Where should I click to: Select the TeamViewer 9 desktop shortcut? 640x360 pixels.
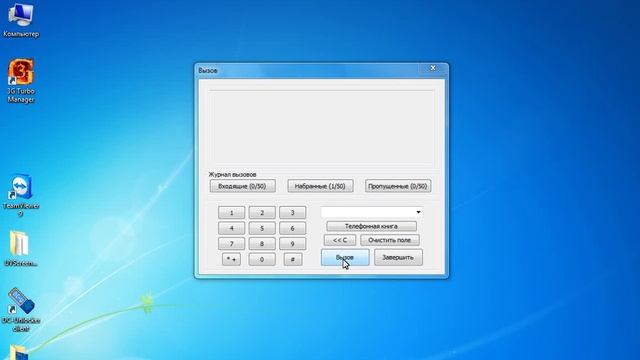21,195
